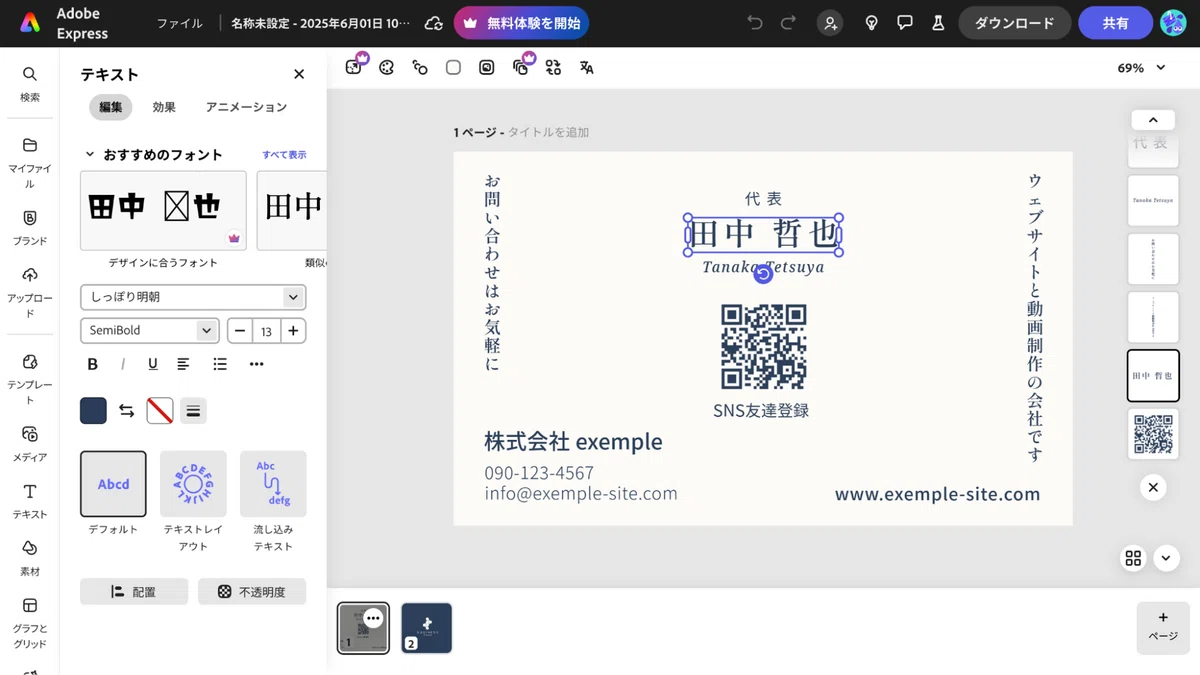Open the 検索 search sidebar tool

30,83
